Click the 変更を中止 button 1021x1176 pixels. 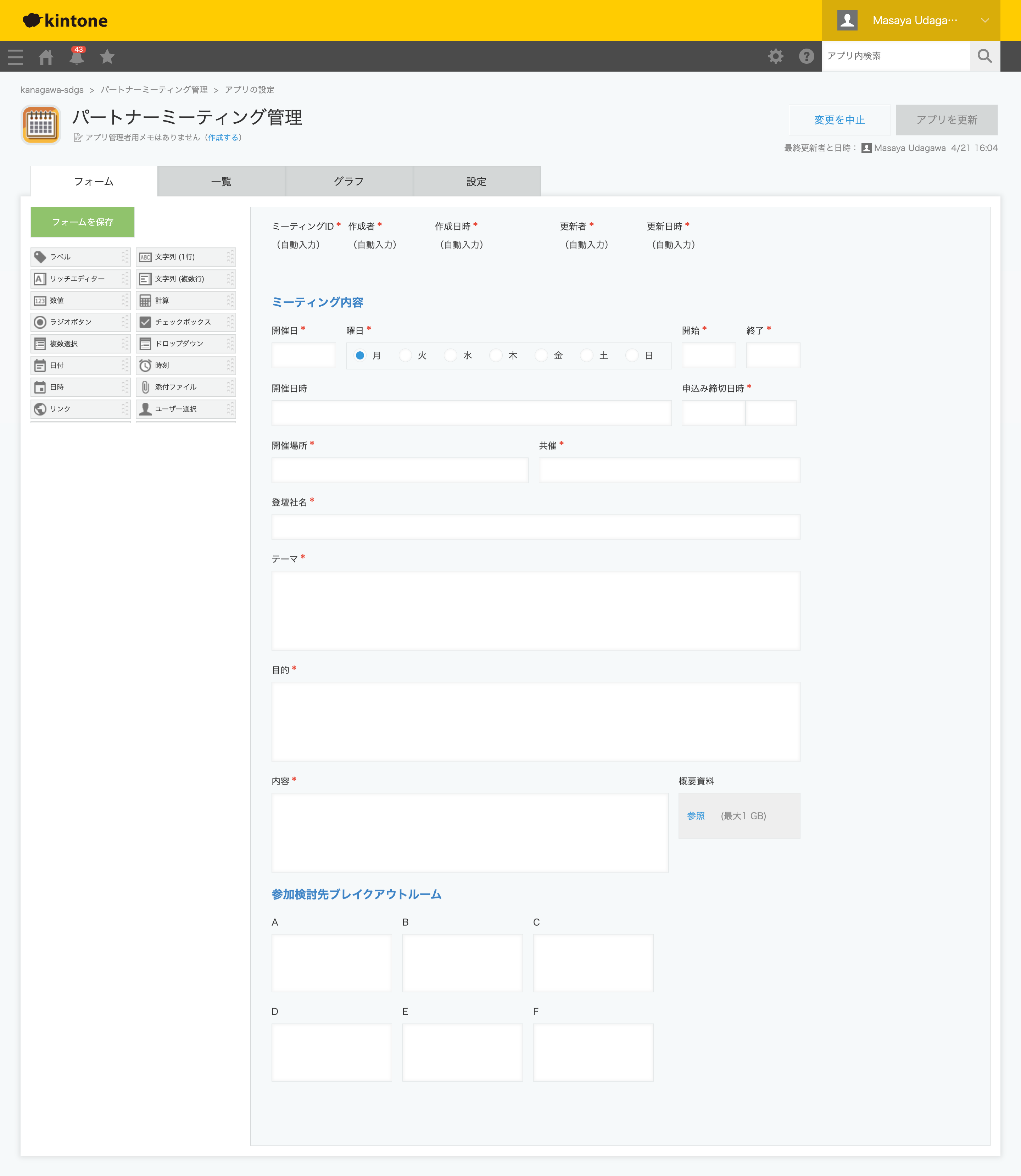839,119
